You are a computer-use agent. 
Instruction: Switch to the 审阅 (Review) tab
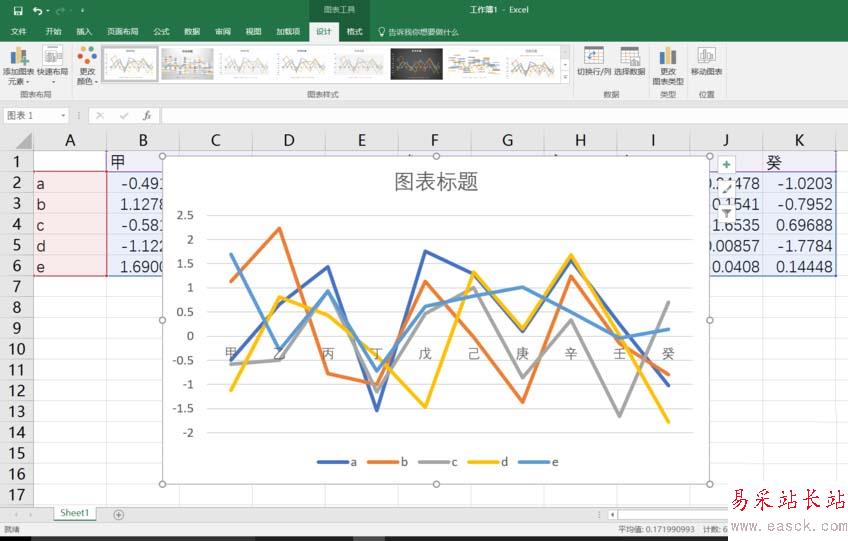223,32
